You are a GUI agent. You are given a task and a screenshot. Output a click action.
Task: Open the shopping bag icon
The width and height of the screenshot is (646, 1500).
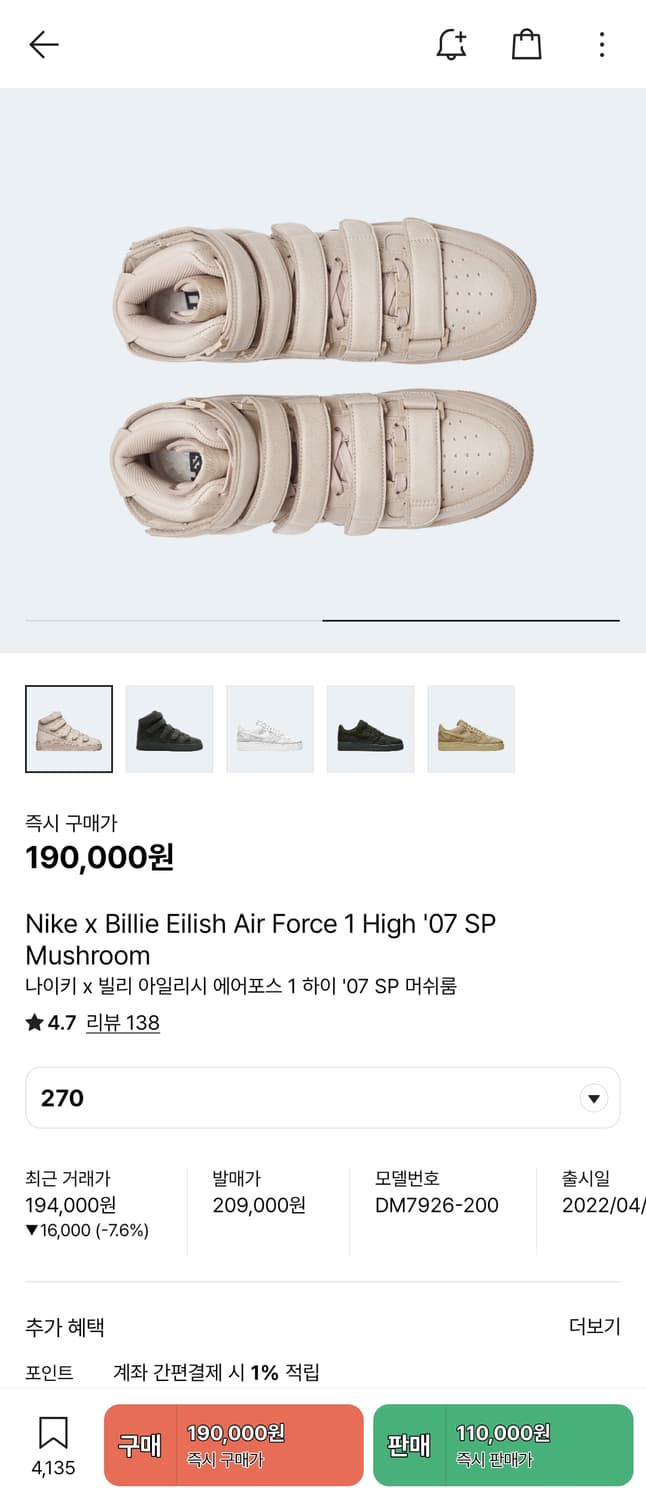click(x=526, y=44)
